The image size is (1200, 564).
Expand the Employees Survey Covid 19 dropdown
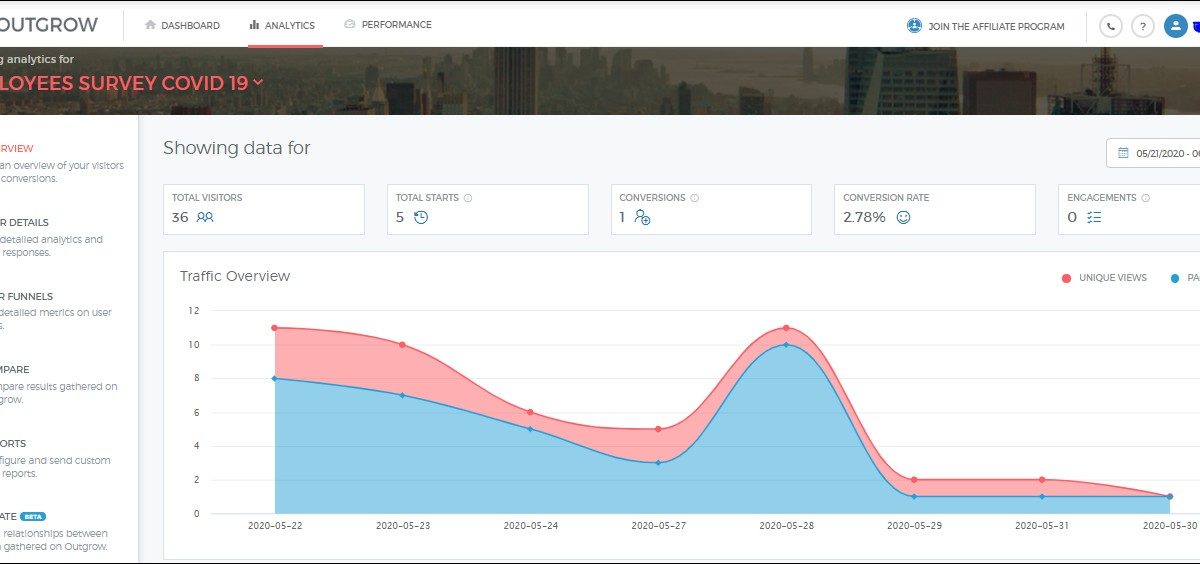point(258,82)
